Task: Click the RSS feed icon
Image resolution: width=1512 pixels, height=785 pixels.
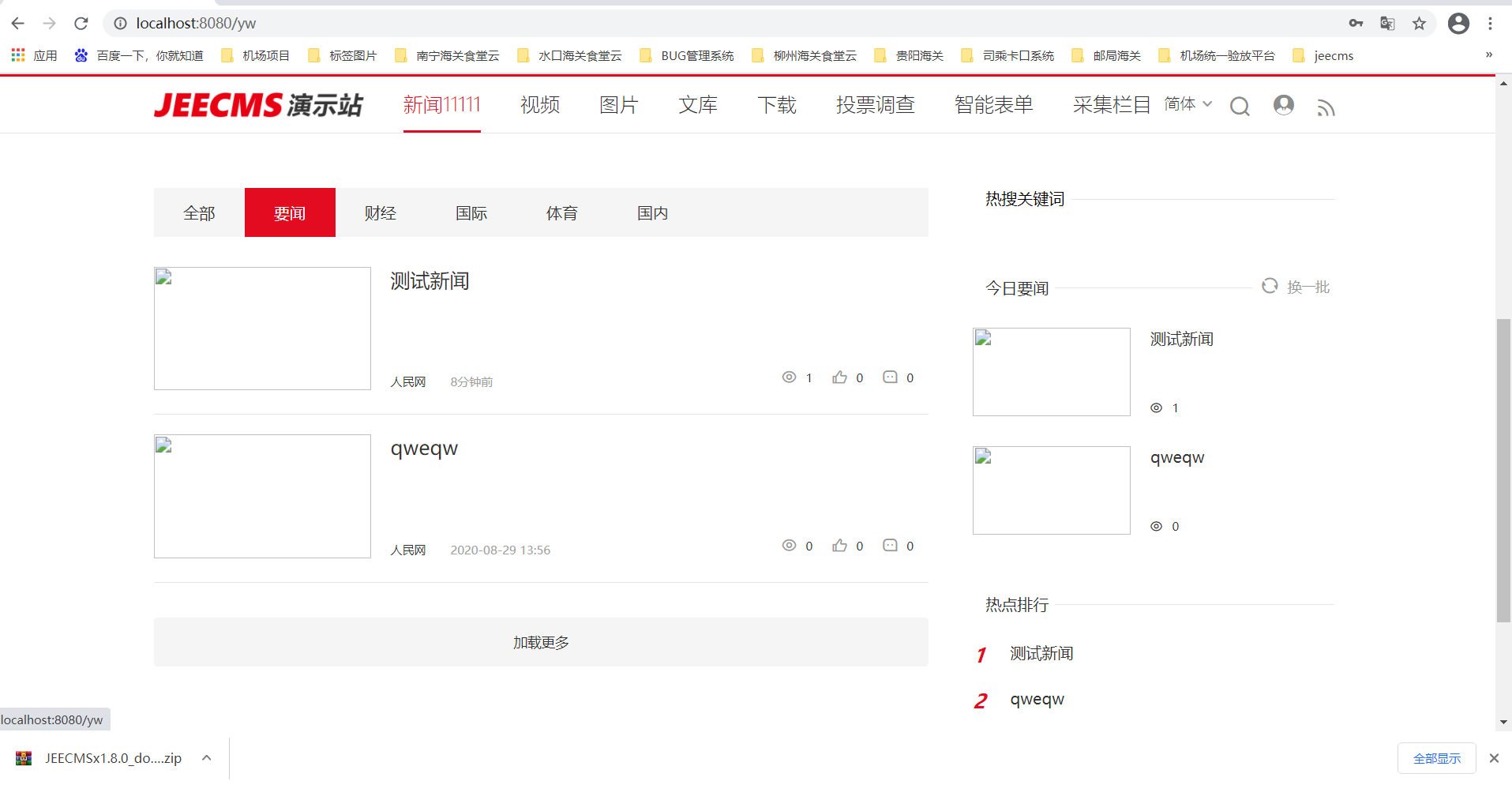Action: pyautogui.click(x=1326, y=107)
